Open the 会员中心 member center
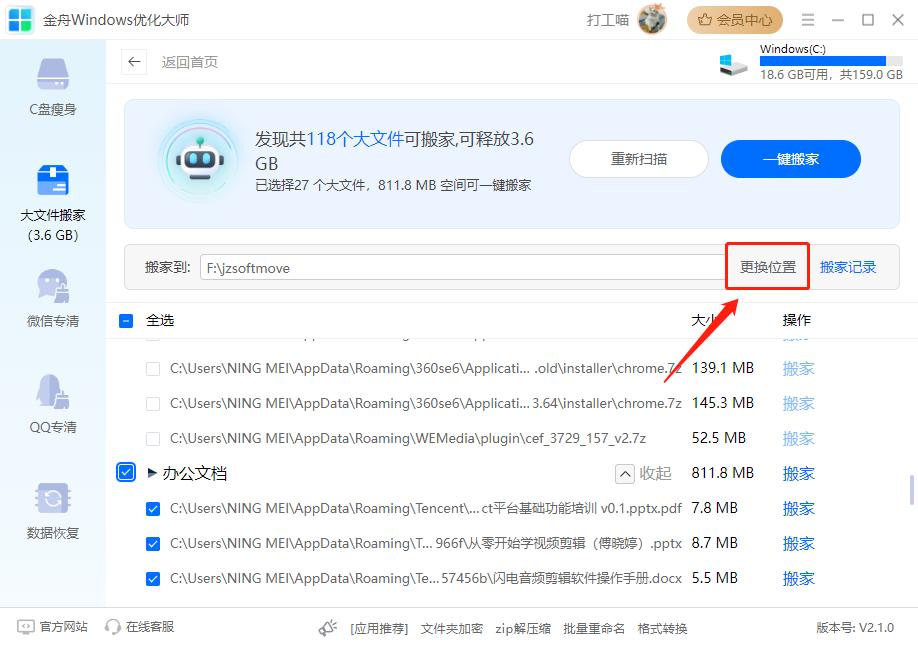918x647 pixels. [x=734, y=19]
